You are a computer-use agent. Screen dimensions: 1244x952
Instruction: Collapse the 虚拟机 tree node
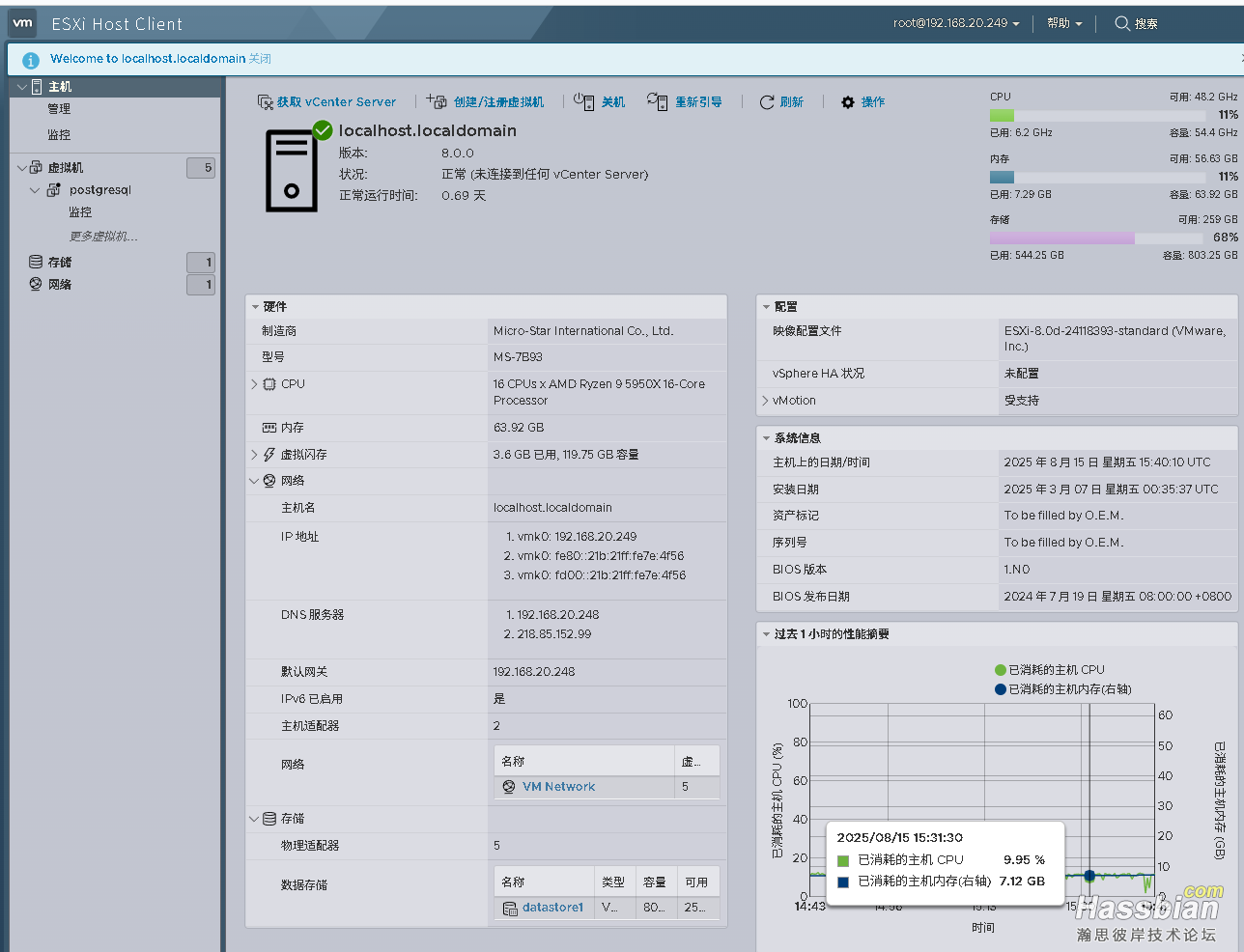[22, 168]
